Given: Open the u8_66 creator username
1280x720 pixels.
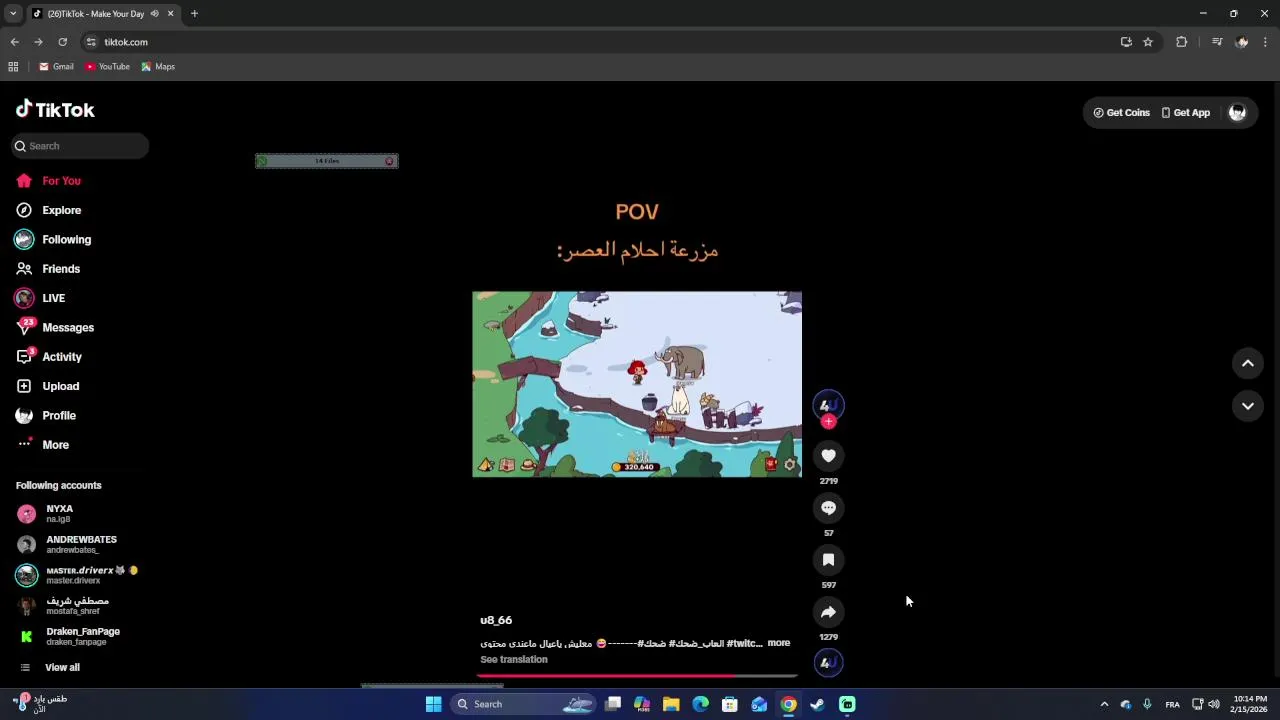Looking at the screenshot, I should (x=496, y=620).
